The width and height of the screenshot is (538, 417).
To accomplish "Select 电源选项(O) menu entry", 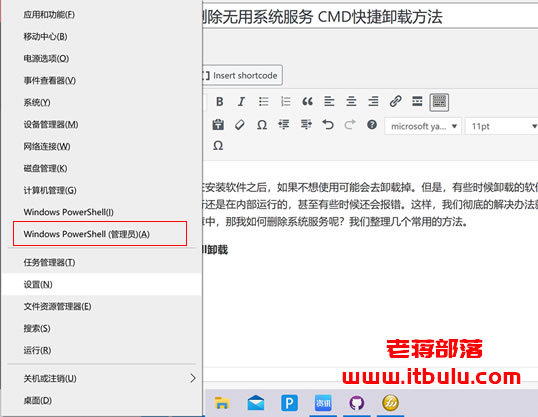I will [x=102, y=59].
